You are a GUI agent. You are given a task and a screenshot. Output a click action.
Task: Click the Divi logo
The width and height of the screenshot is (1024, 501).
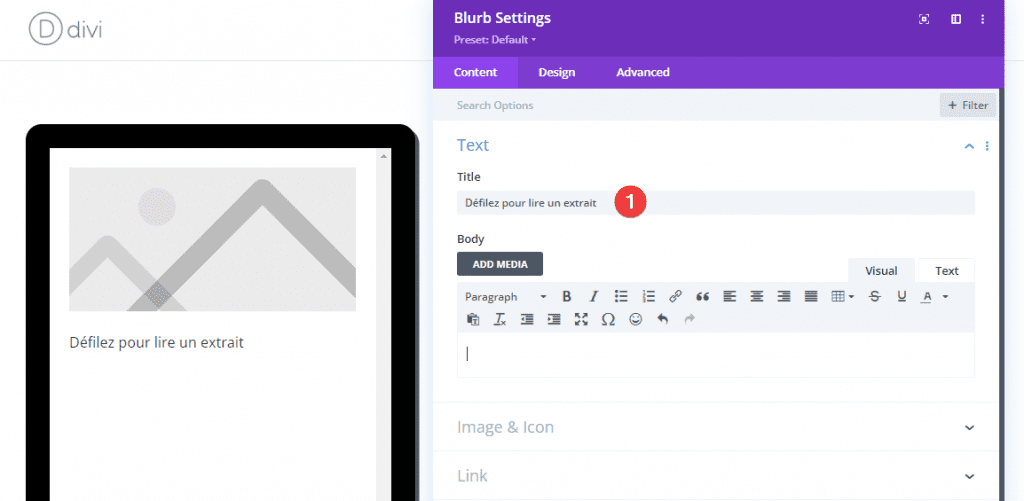(65, 29)
